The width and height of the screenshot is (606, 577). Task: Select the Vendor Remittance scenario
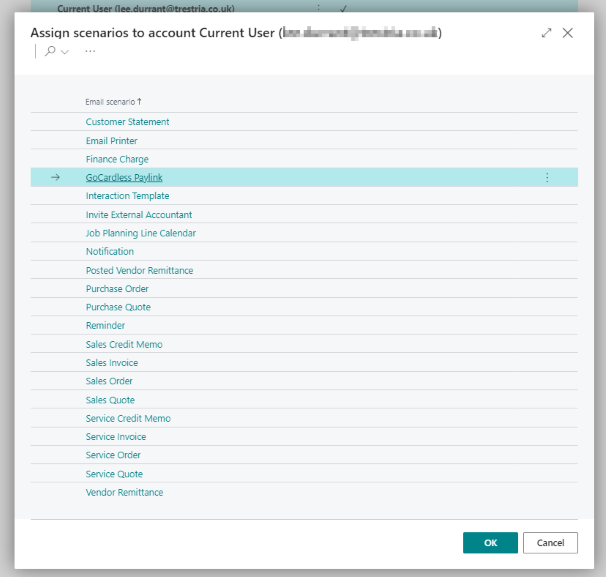pyautogui.click(x=124, y=492)
